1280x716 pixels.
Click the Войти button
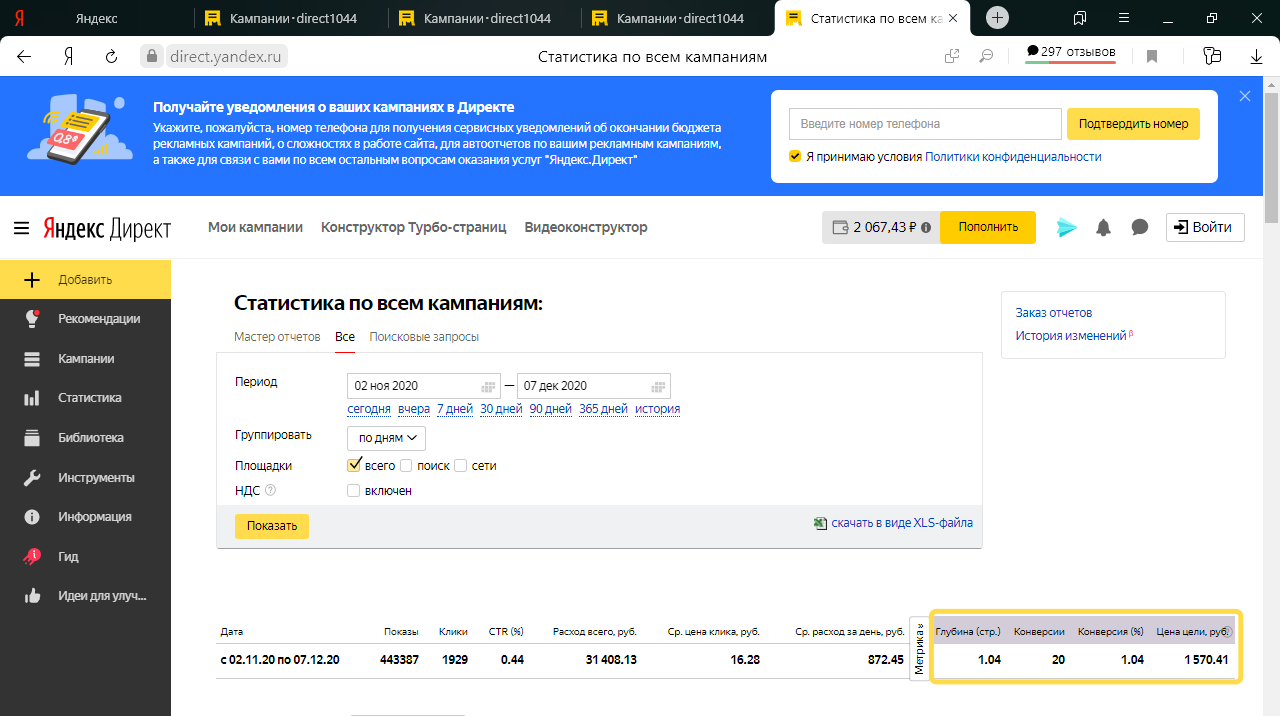pyautogui.click(x=1205, y=227)
